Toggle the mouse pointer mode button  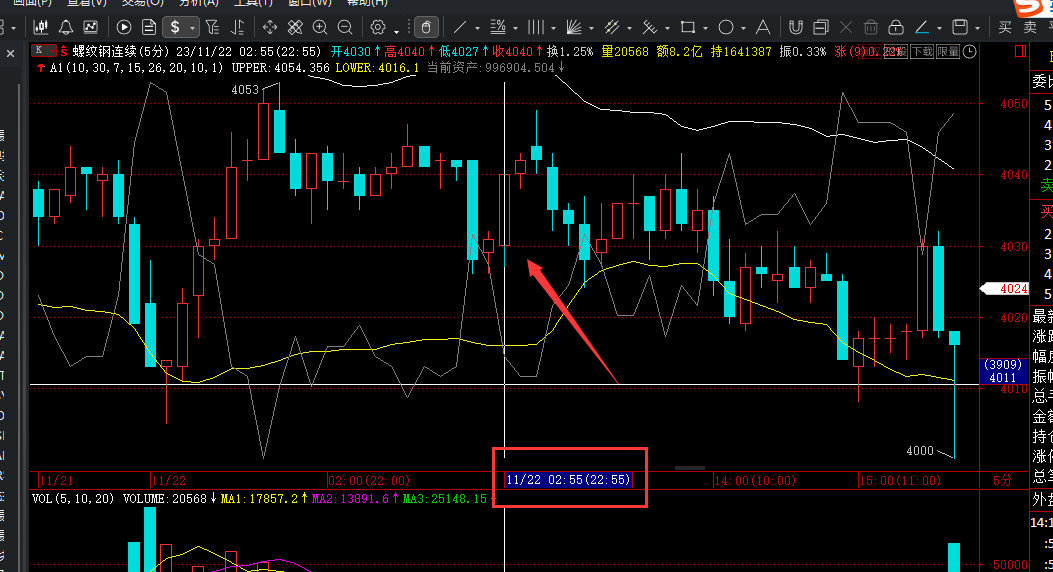[426, 28]
